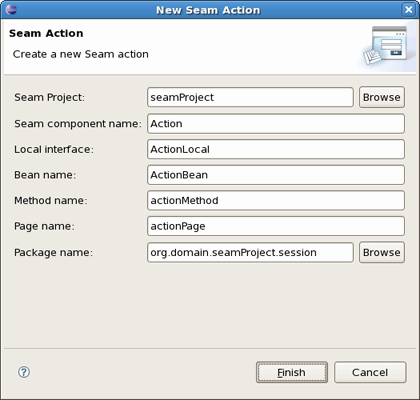Click the bold "Seam Action" heading

coord(46,33)
